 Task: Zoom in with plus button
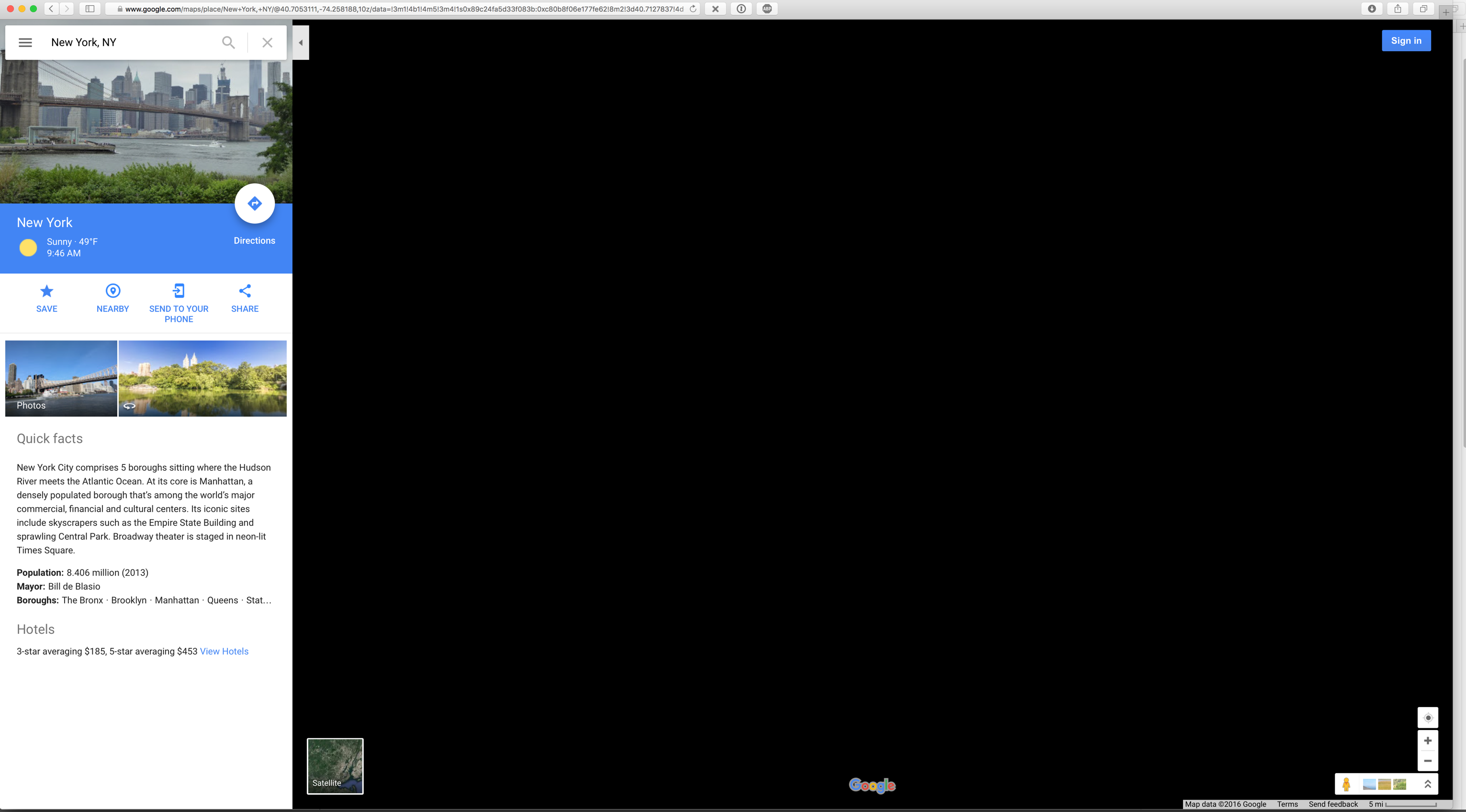coord(1427,740)
